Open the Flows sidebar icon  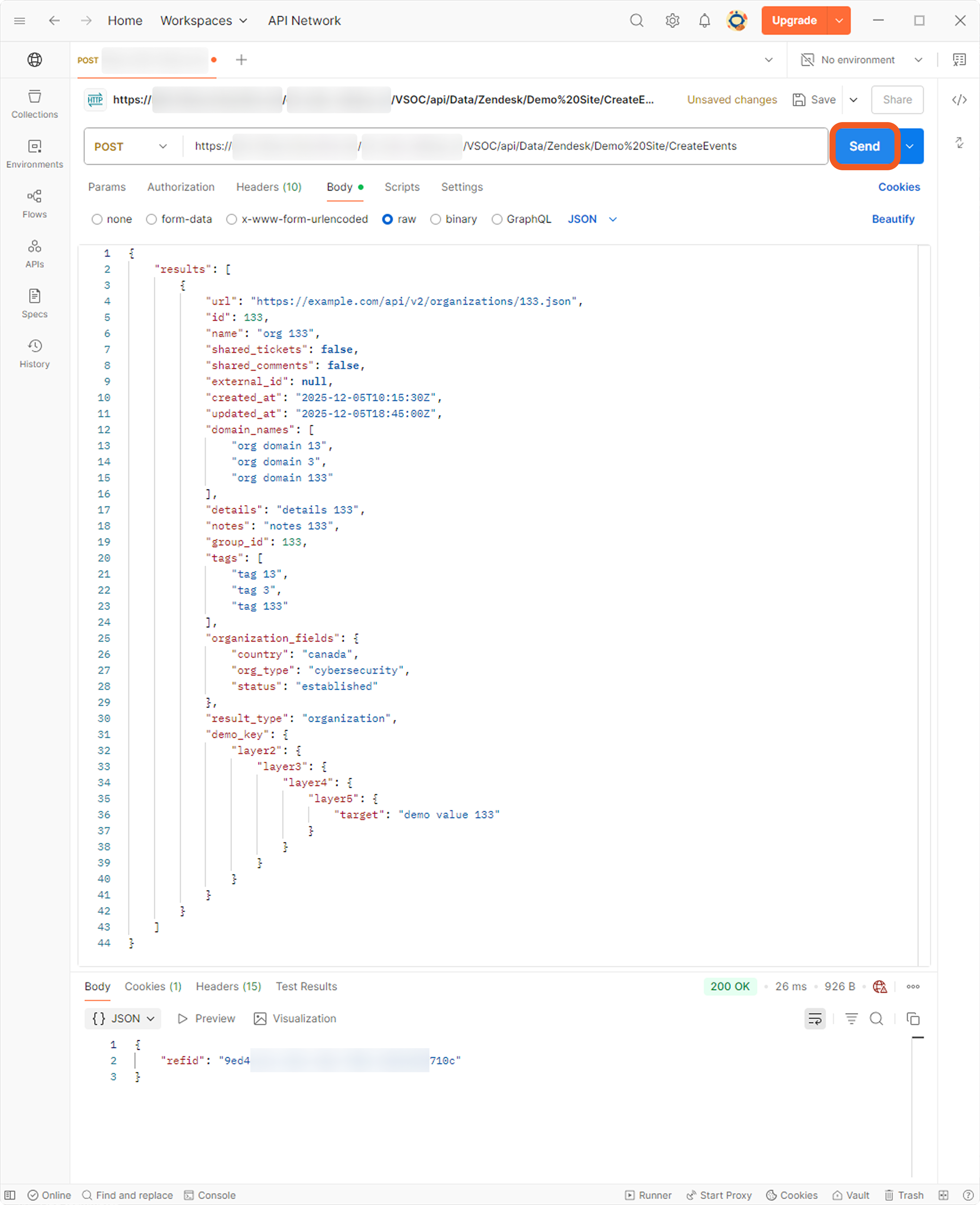34,203
